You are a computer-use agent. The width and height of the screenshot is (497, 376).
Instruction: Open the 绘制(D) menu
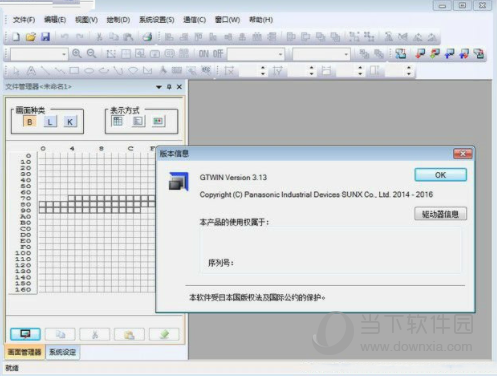click(x=118, y=20)
